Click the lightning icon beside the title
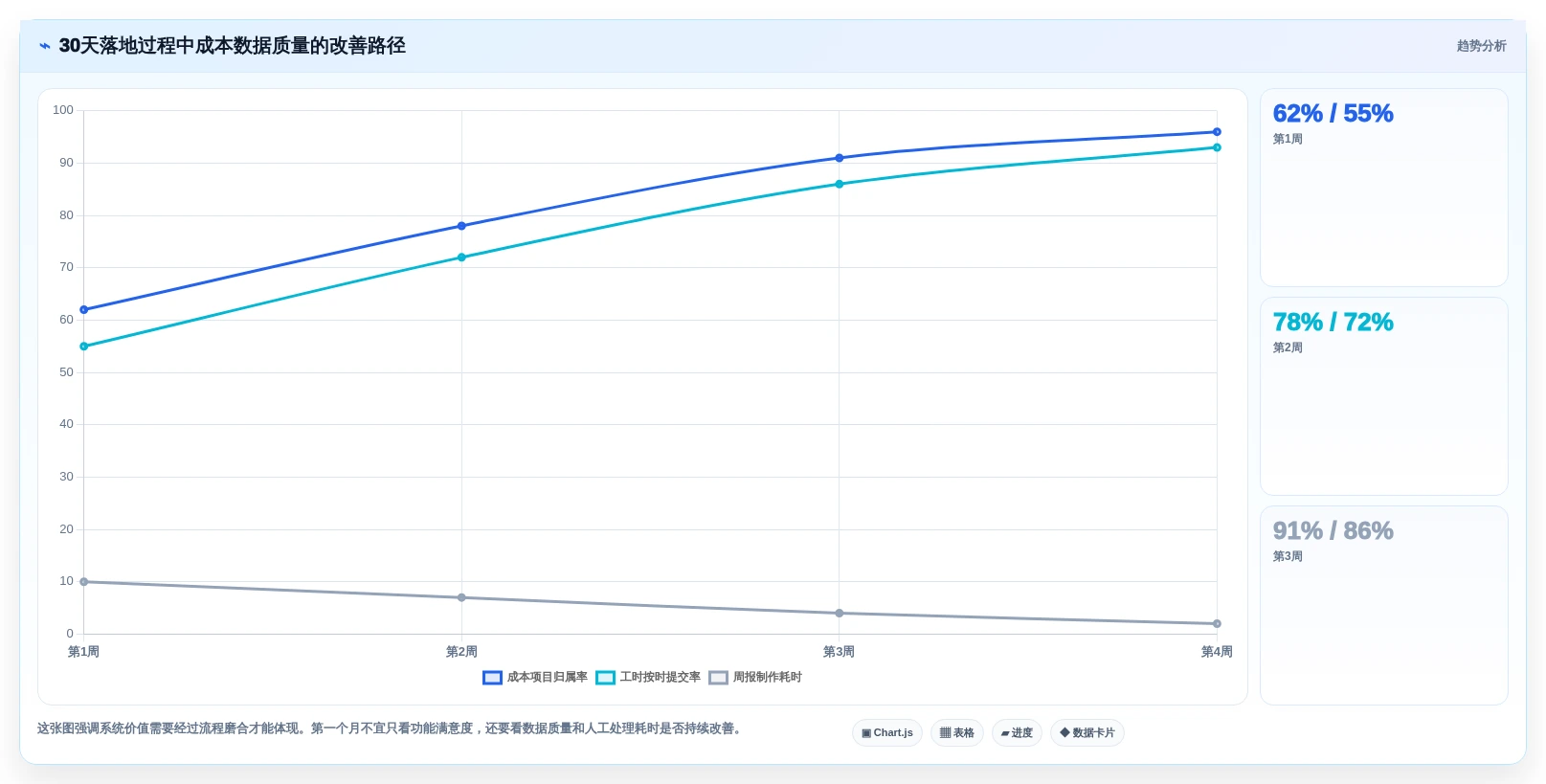This screenshot has width=1546, height=784. (x=45, y=46)
